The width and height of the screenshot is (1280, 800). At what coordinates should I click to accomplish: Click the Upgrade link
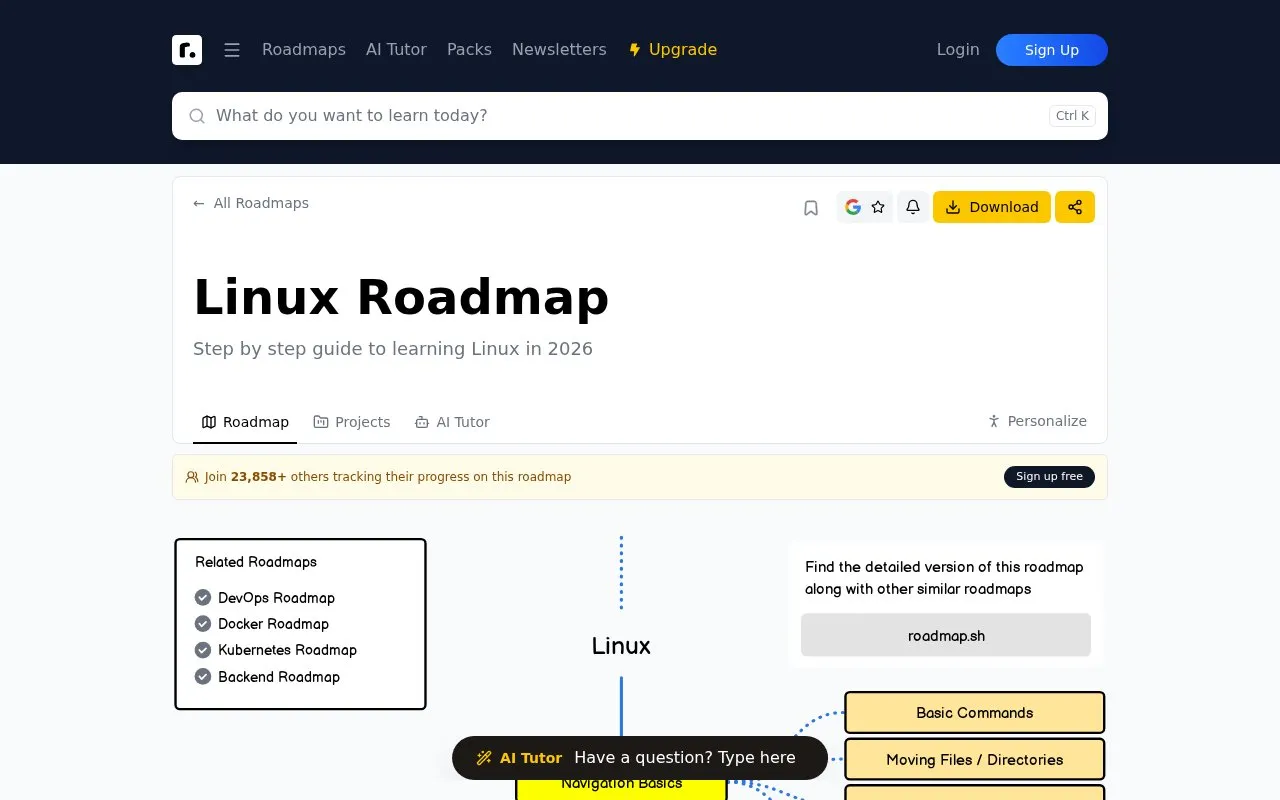672,50
